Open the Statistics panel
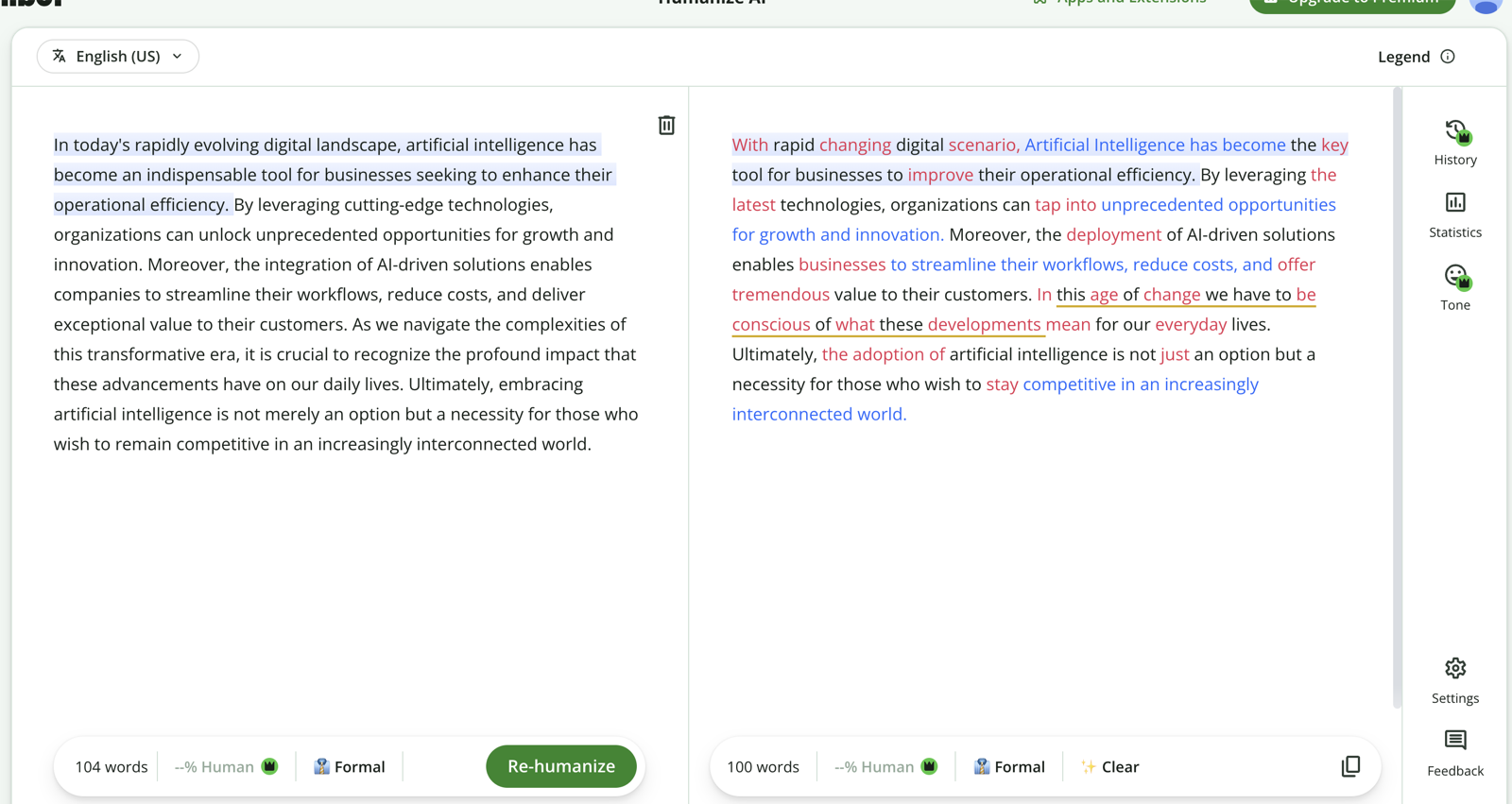The image size is (1512, 804). 1455,215
